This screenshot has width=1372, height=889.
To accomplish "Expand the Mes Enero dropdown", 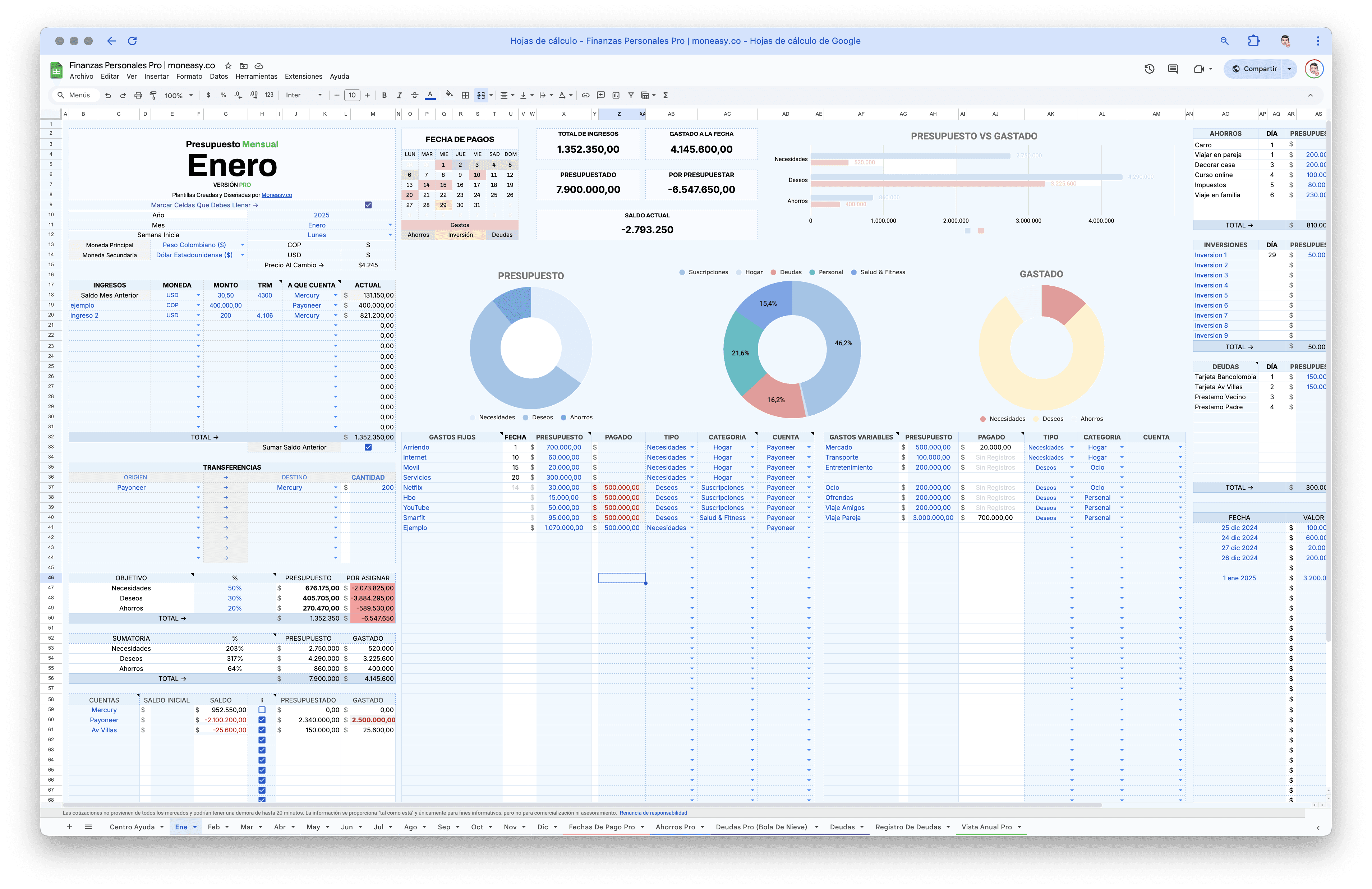I will point(390,225).
